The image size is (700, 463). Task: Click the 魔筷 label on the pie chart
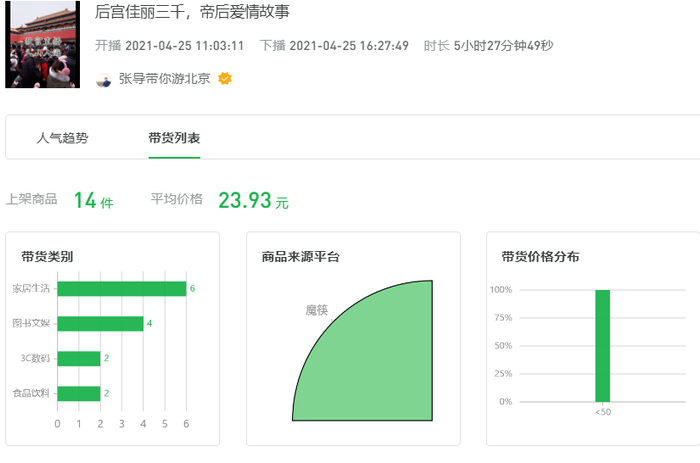[x=317, y=310]
